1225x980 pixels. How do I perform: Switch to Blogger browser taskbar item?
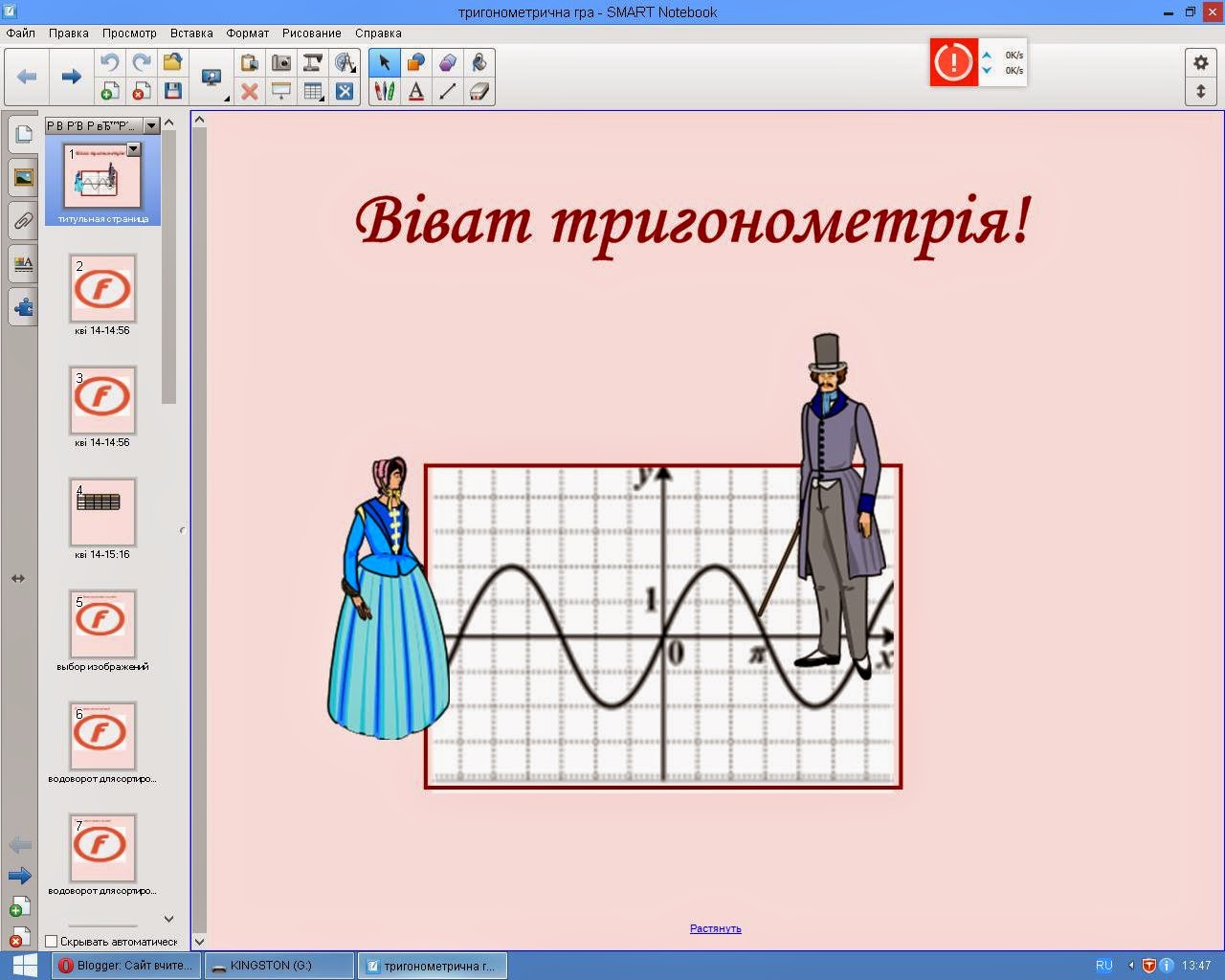point(125,966)
